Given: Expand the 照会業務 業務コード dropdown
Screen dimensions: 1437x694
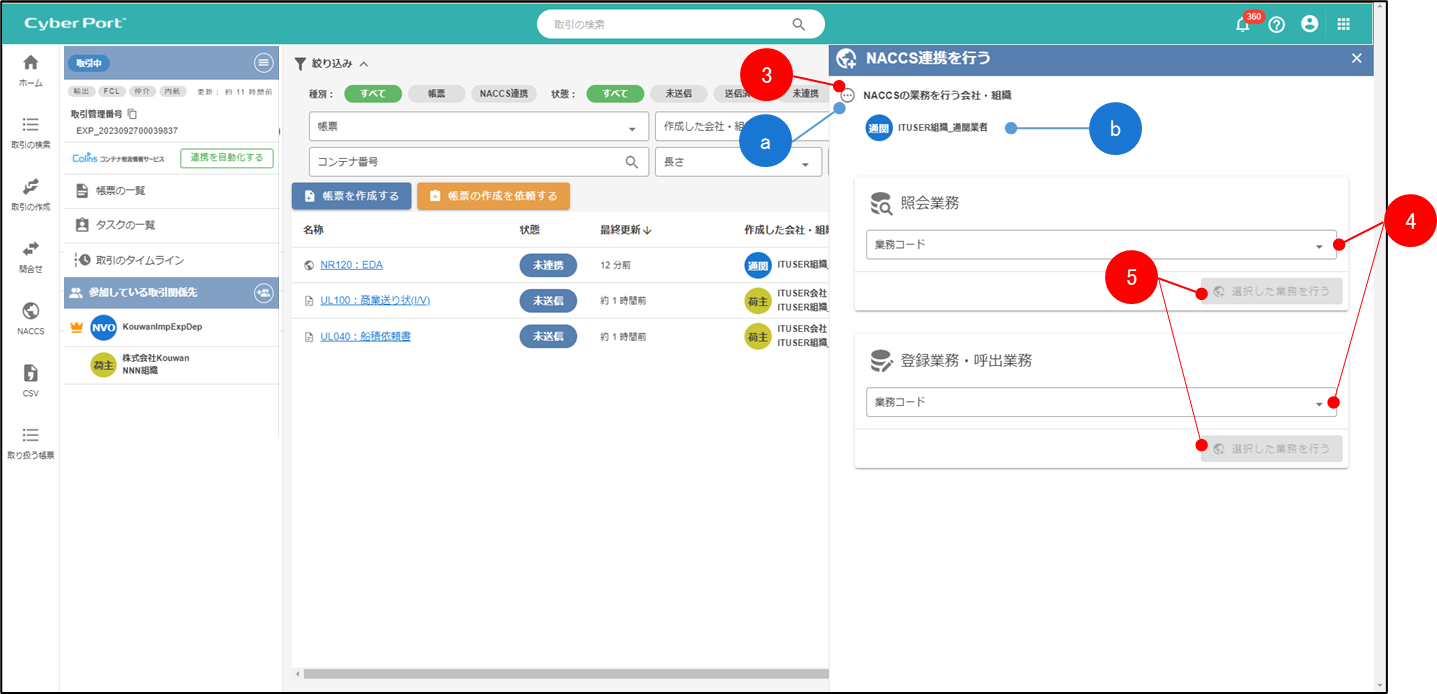Looking at the screenshot, I should click(1100, 245).
